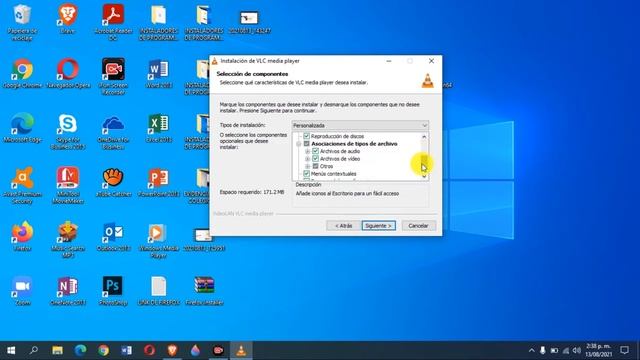This screenshot has width=640, height=360.
Task: Select the Firefox Installer archive icon
Action: click(204, 291)
